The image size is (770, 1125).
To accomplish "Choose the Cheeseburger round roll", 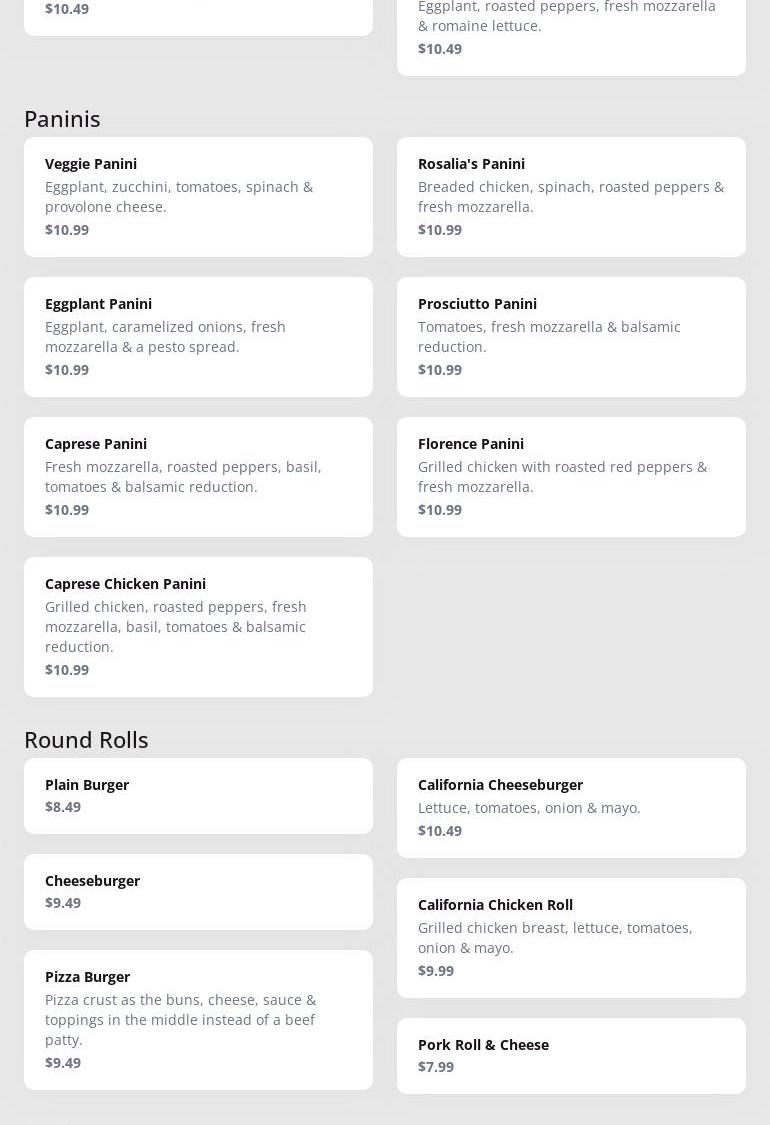I will [198, 891].
